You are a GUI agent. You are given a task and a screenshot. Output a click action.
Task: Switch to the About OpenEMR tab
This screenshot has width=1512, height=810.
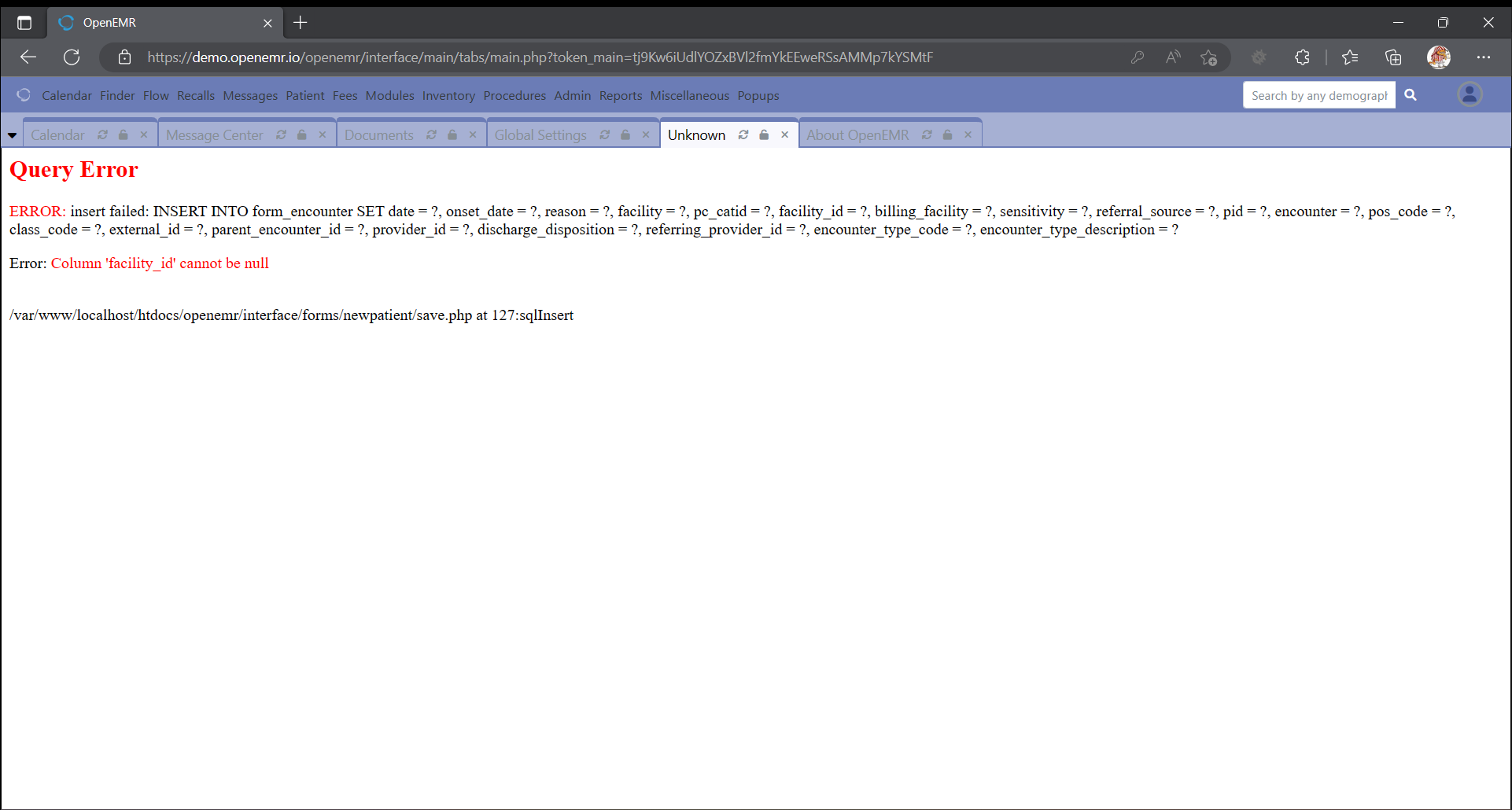(857, 134)
